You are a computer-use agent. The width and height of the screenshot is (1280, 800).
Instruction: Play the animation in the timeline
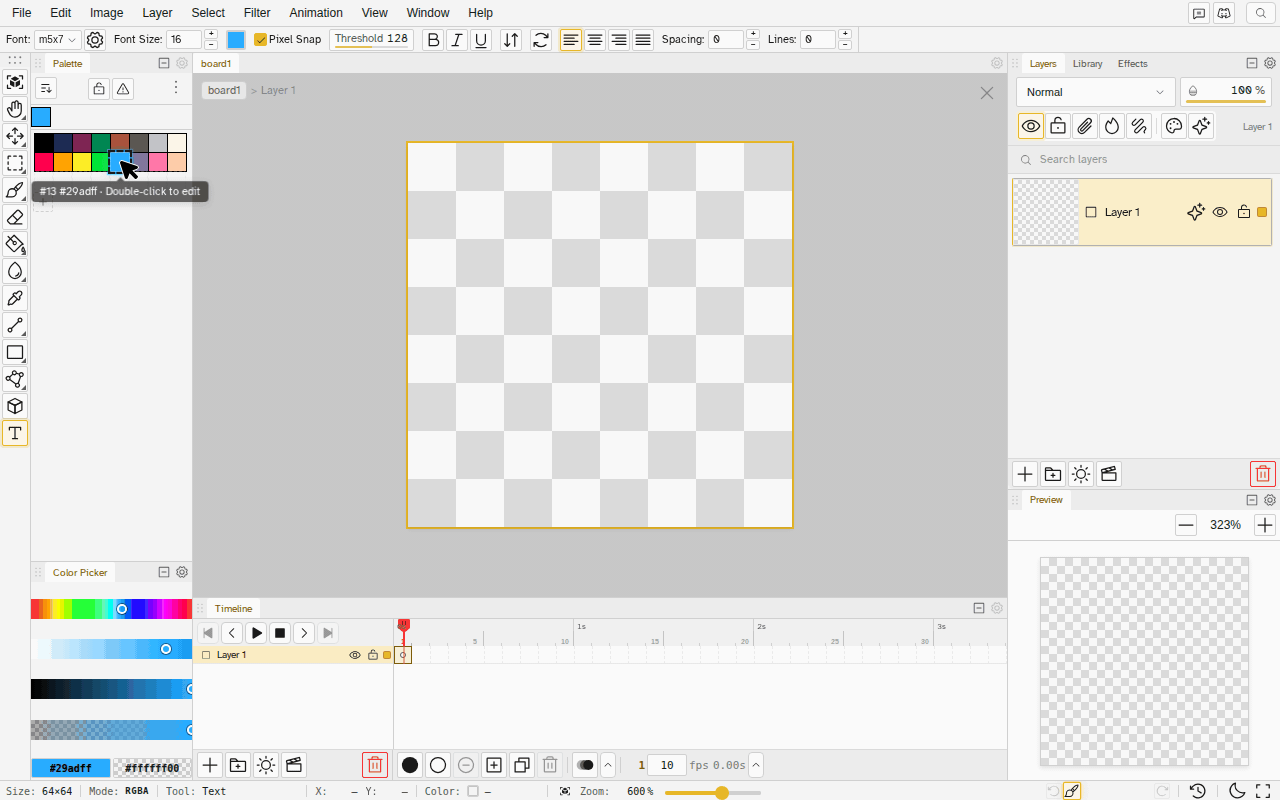256,633
